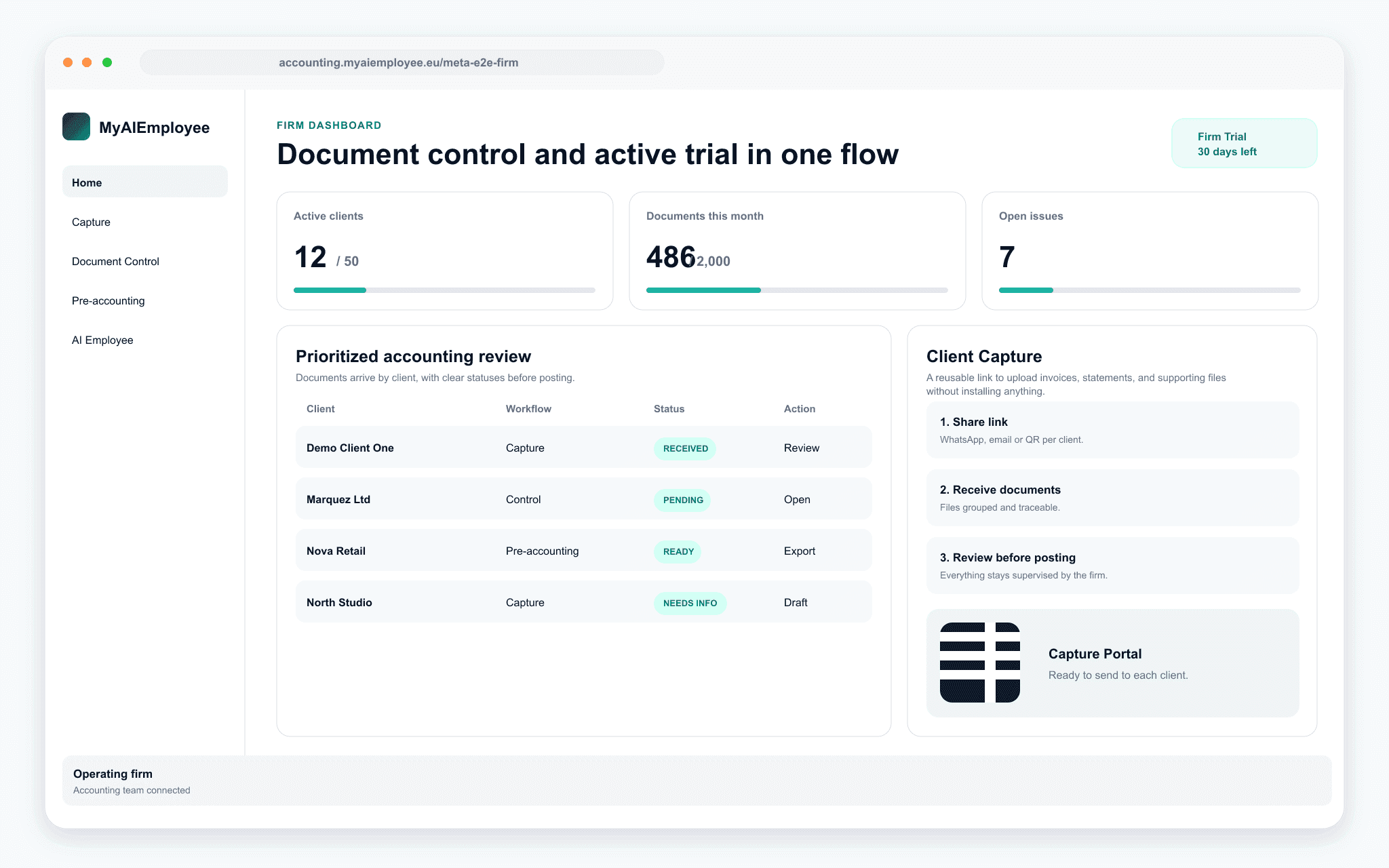Open the 1. Share link step card
Screen dimensions: 1389x868
tap(1112, 430)
